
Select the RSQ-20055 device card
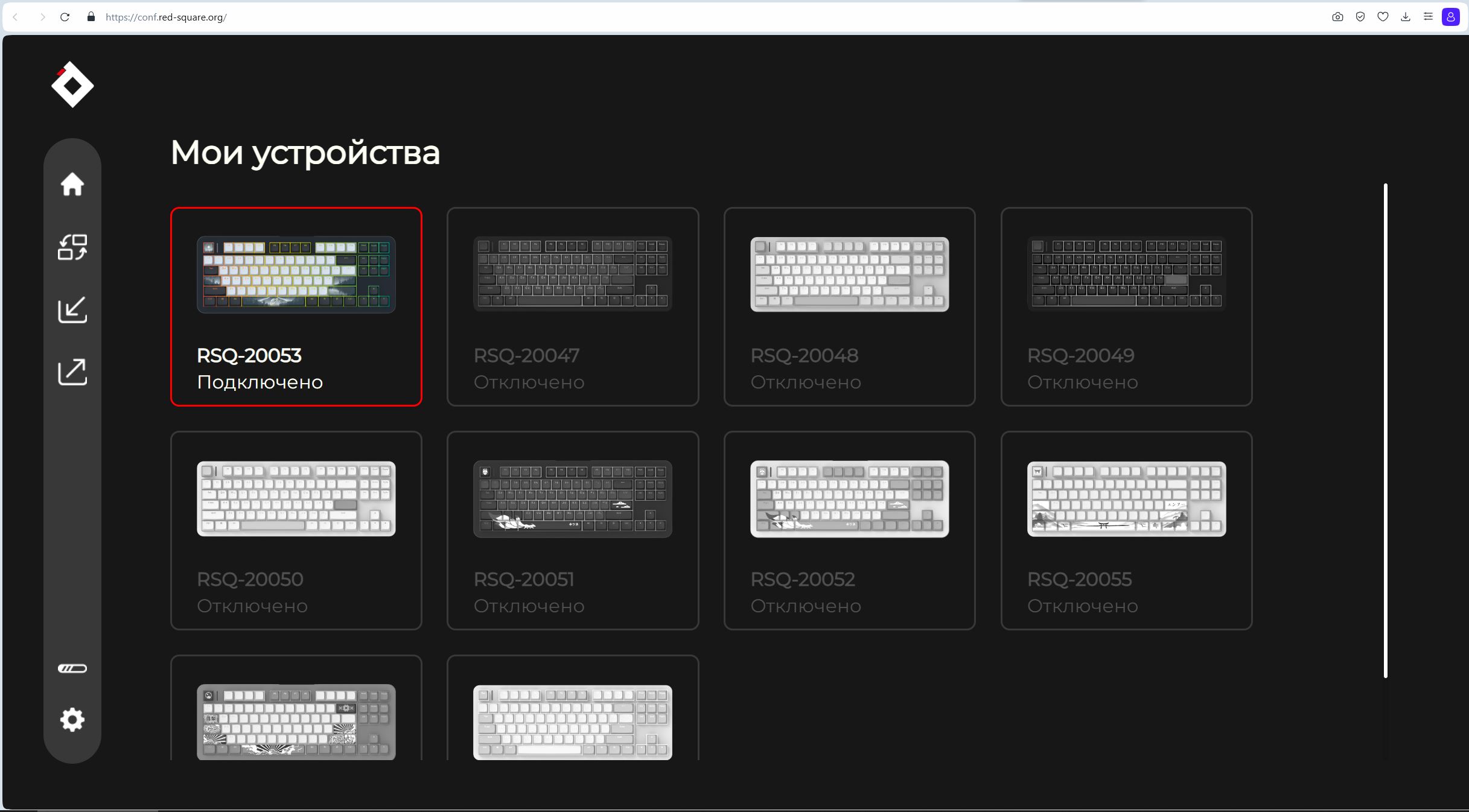point(1126,530)
